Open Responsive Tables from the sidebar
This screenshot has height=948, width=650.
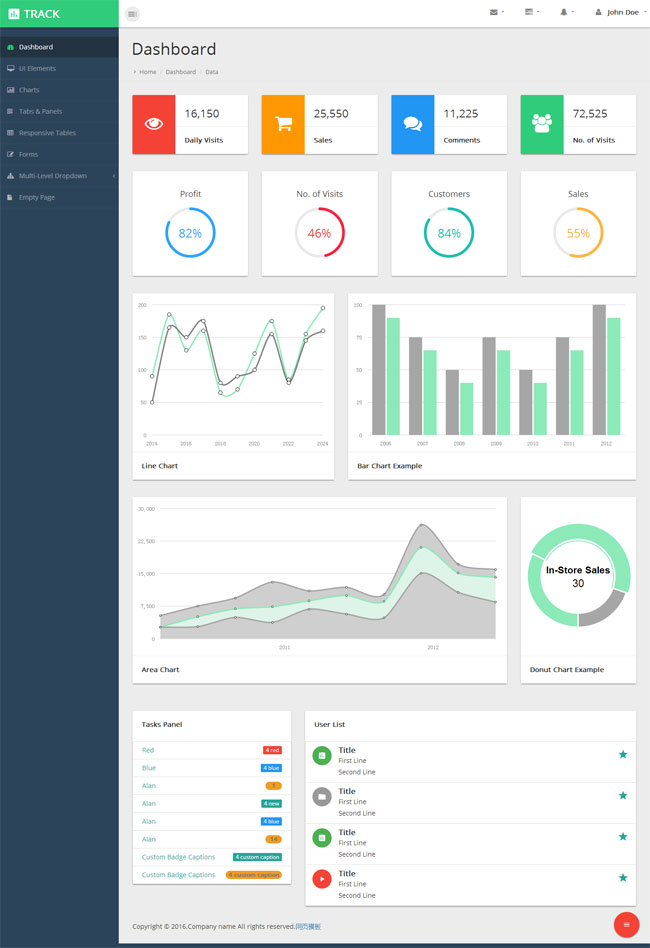point(46,133)
